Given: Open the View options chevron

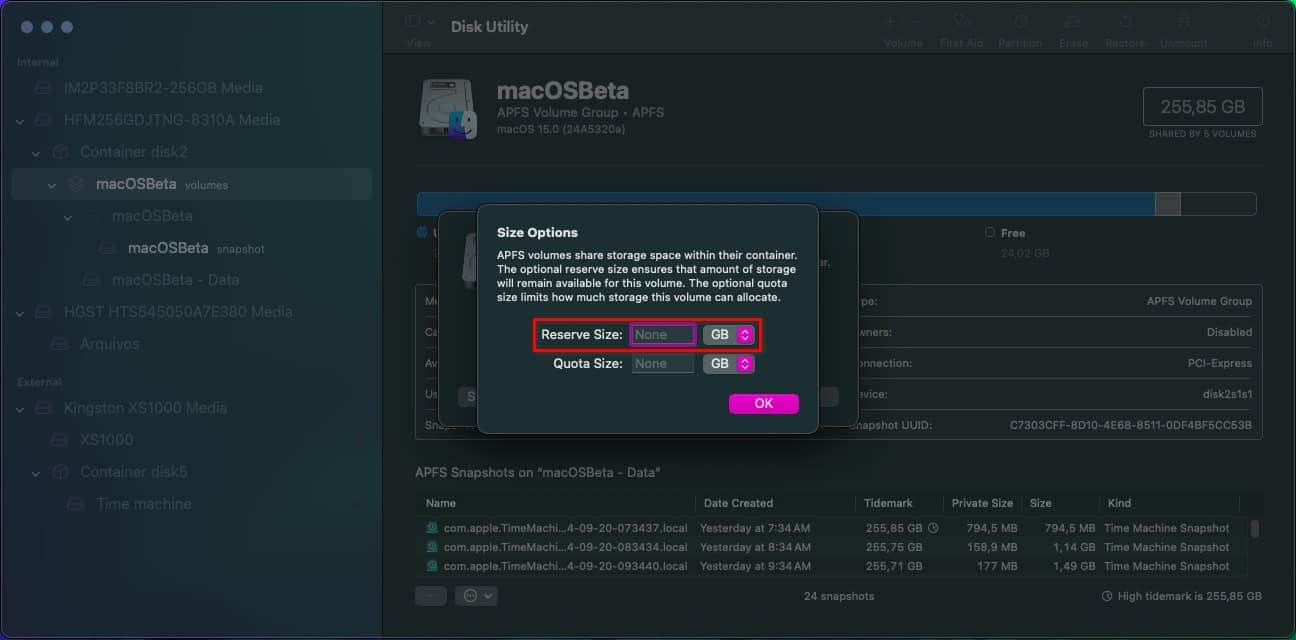Looking at the screenshot, I should [x=431, y=22].
